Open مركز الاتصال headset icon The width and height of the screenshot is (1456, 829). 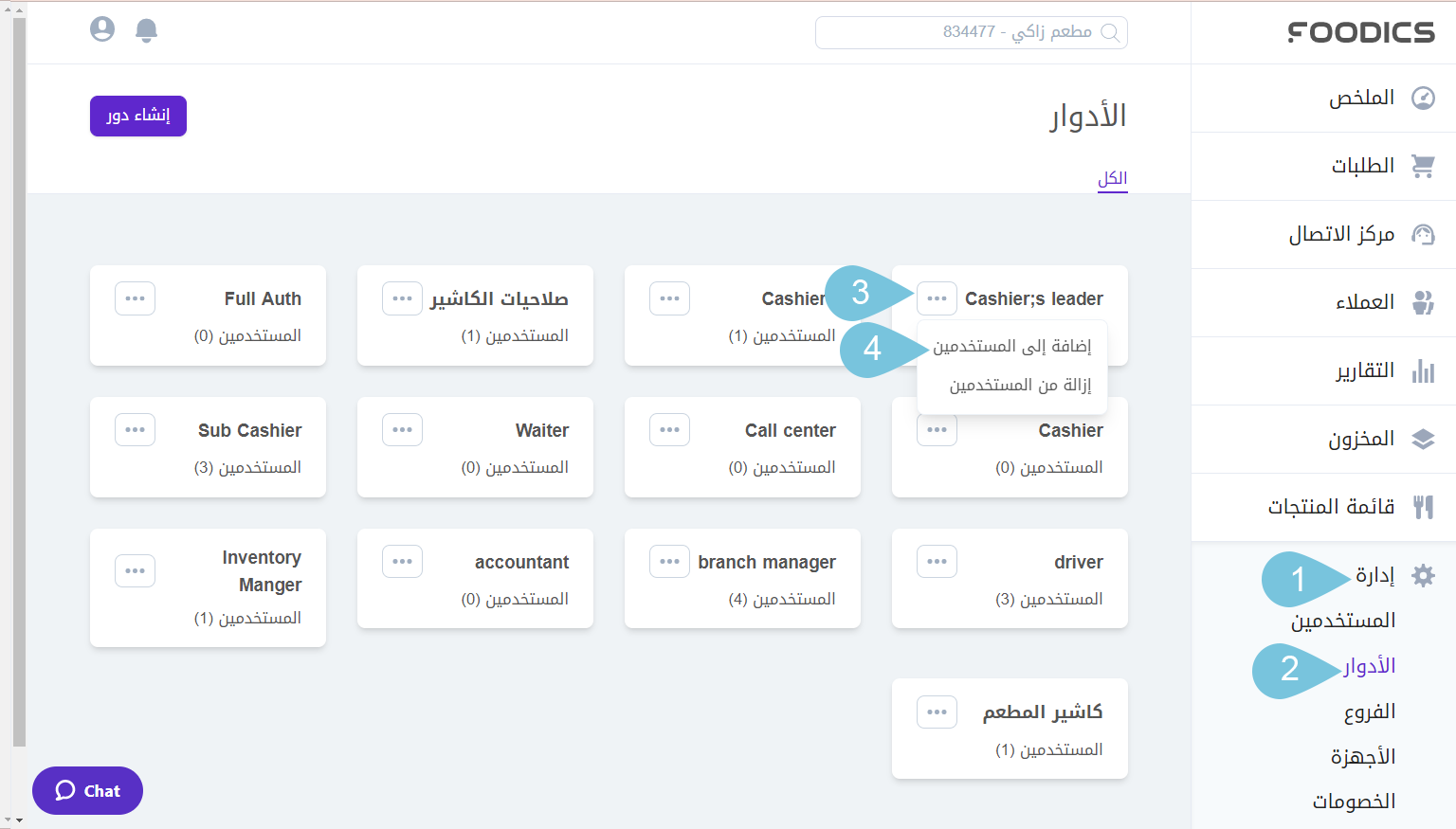click(x=1424, y=234)
